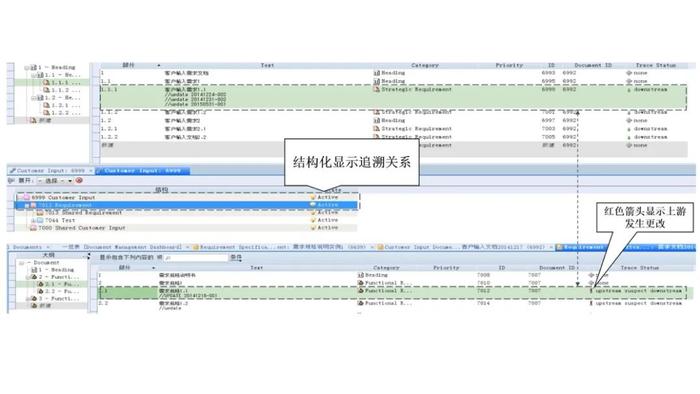Screen dimensions: 700x394
Task: Expand the '7044 Test' node
Action: (33, 220)
